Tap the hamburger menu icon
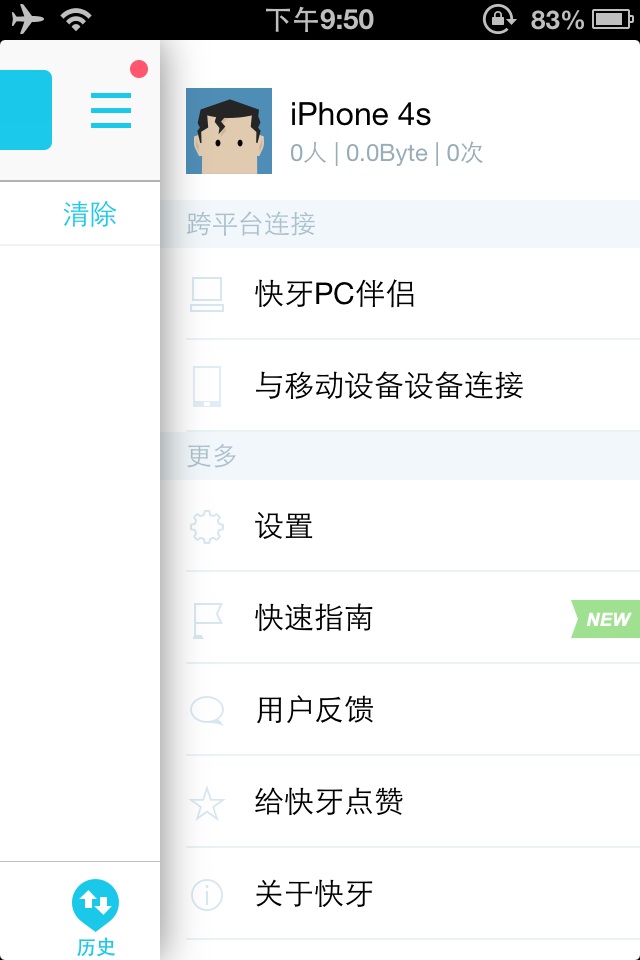Image resolution: width=640 pixels, height=960 pixels. pos(111,110)
